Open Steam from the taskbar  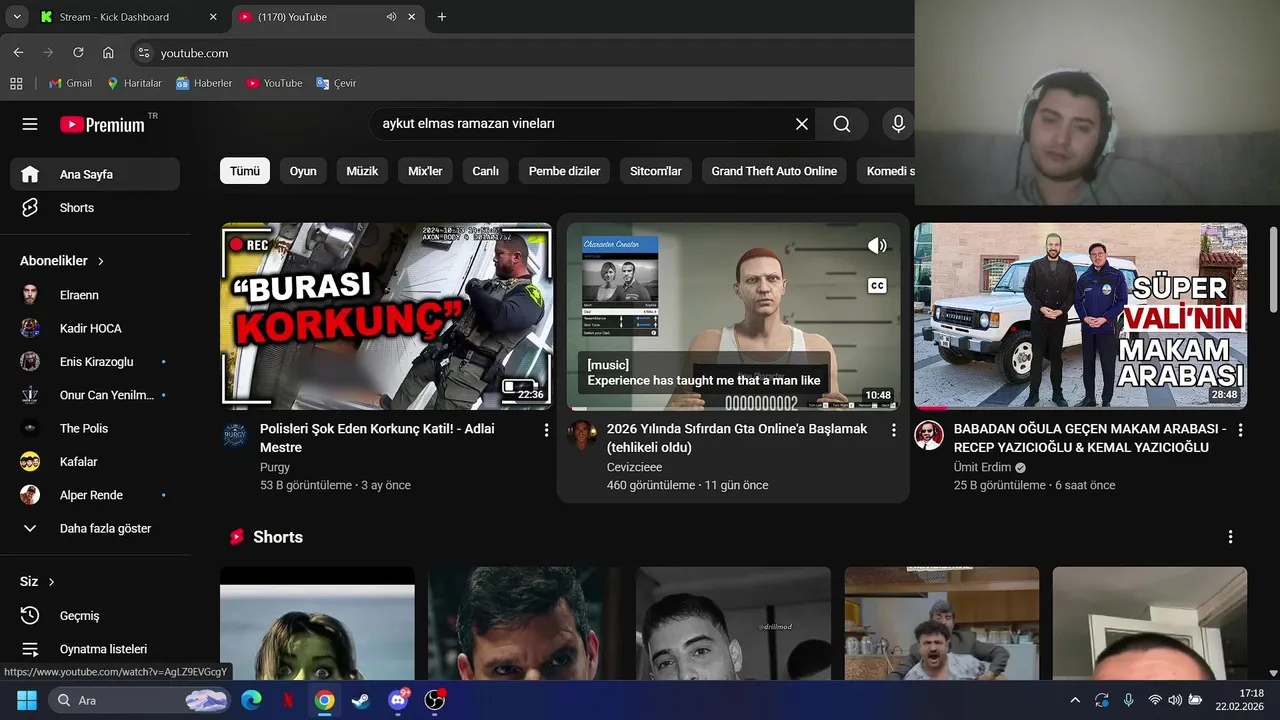point(361,700)
